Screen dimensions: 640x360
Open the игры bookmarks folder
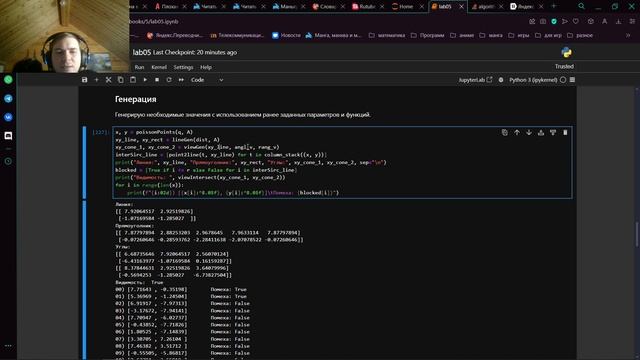[x=518, y=36]
